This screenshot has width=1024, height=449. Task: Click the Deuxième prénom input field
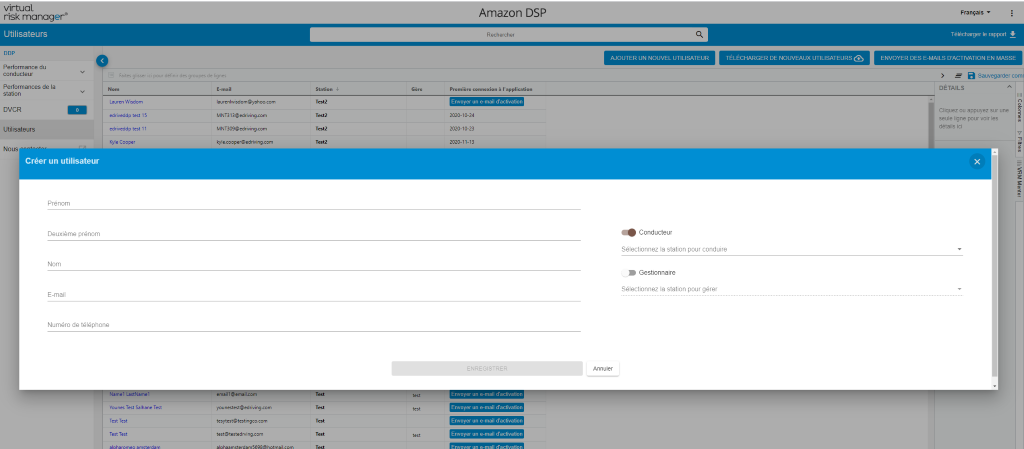(314, 234)
